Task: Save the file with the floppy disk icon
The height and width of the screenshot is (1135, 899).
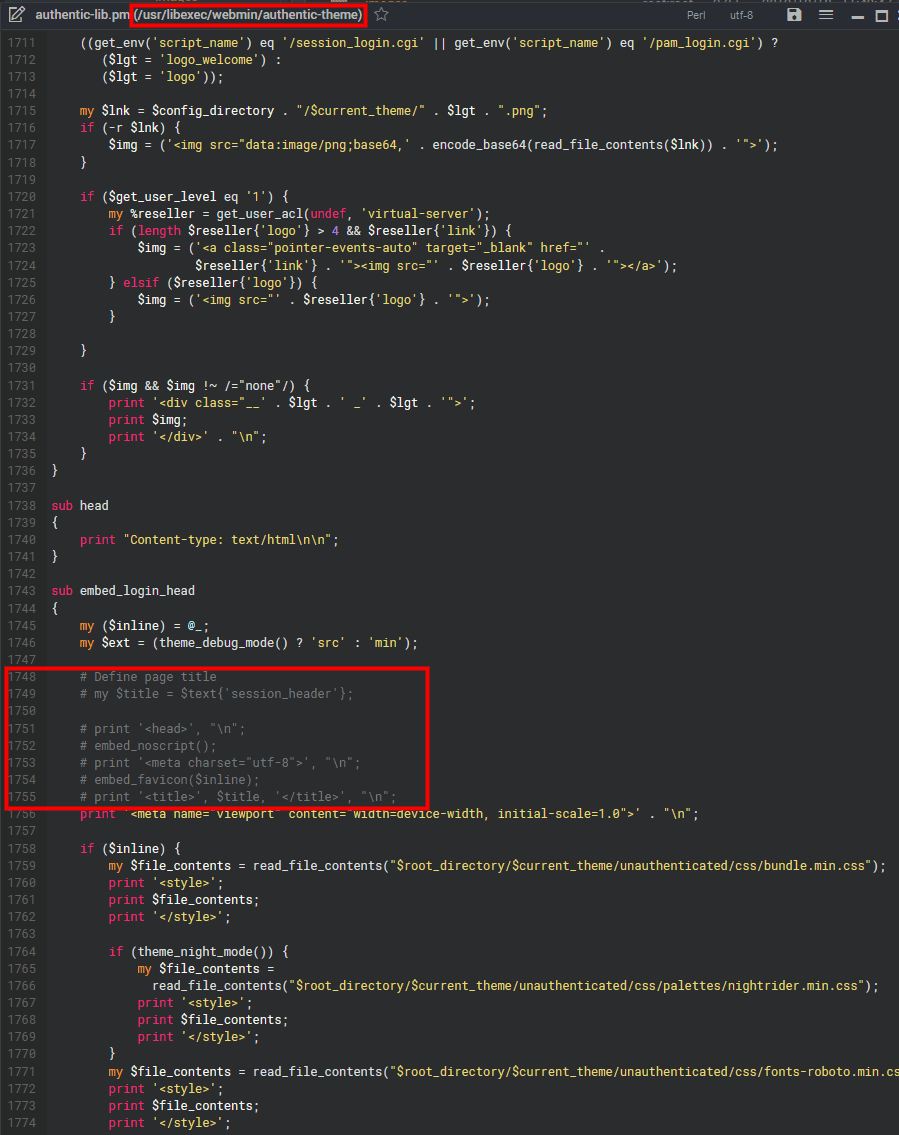Action: click(794, 14)
